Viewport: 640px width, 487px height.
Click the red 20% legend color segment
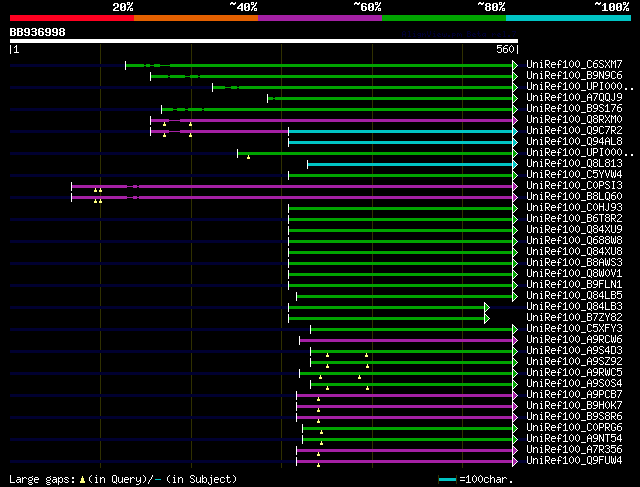[72, 18]
